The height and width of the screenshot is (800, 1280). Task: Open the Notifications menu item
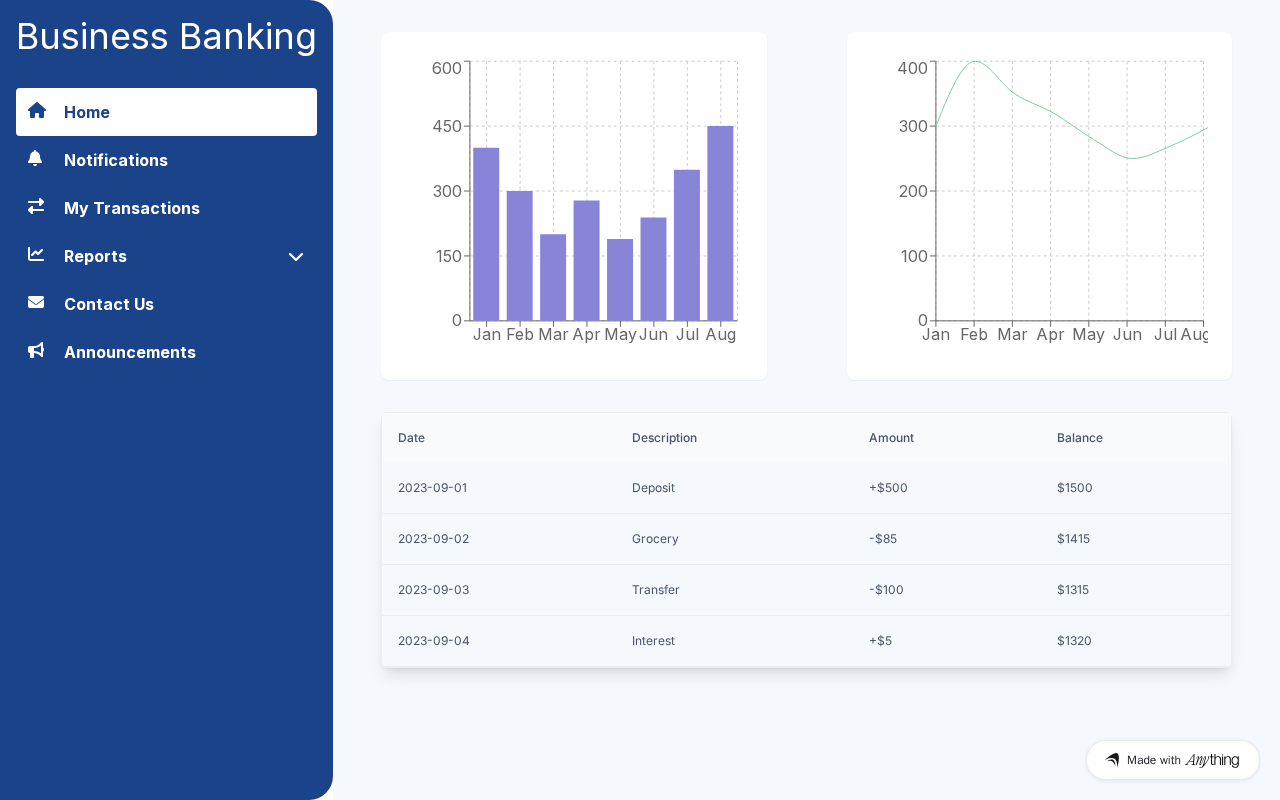(x=116, y=160)
